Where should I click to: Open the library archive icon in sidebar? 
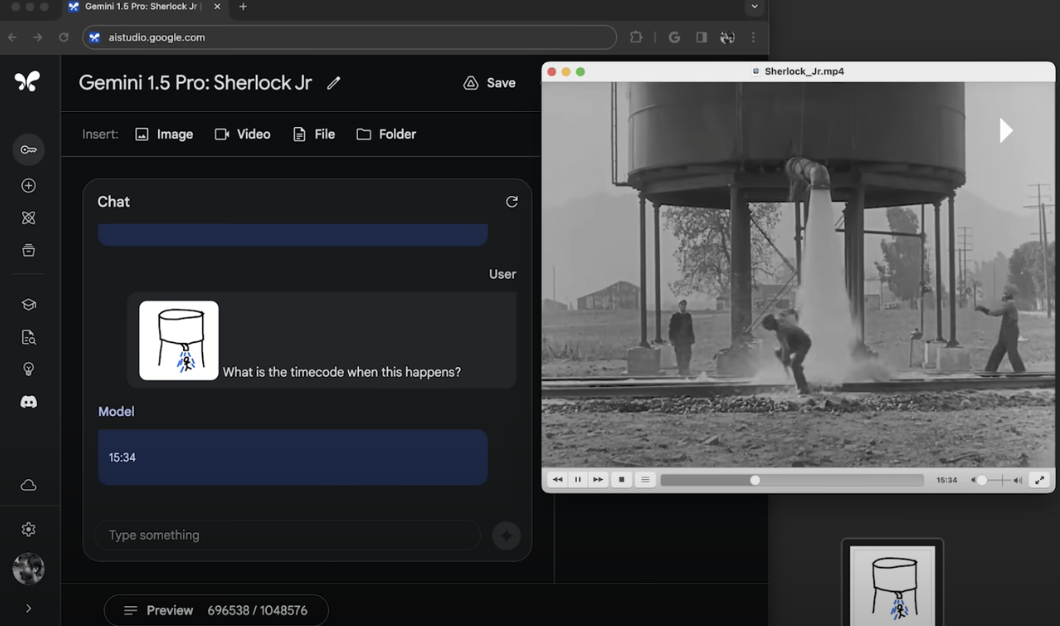(x=28, y=251)
